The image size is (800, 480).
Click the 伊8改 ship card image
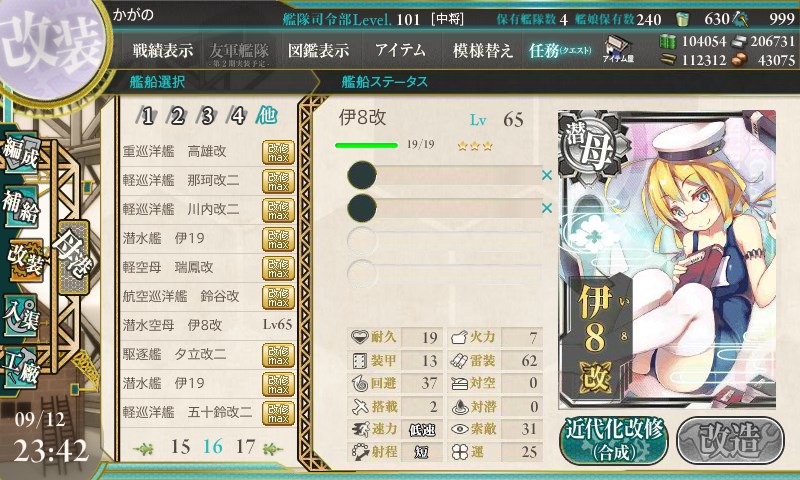click(x=667, y=260)
